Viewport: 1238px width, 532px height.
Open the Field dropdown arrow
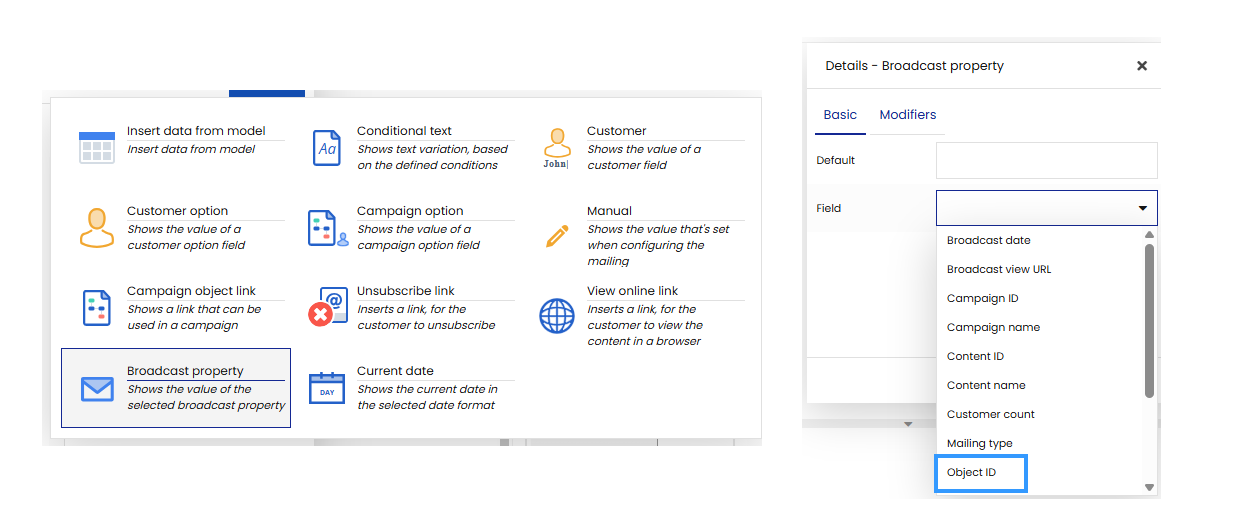pyautogui.click(x=1142, y=208)
